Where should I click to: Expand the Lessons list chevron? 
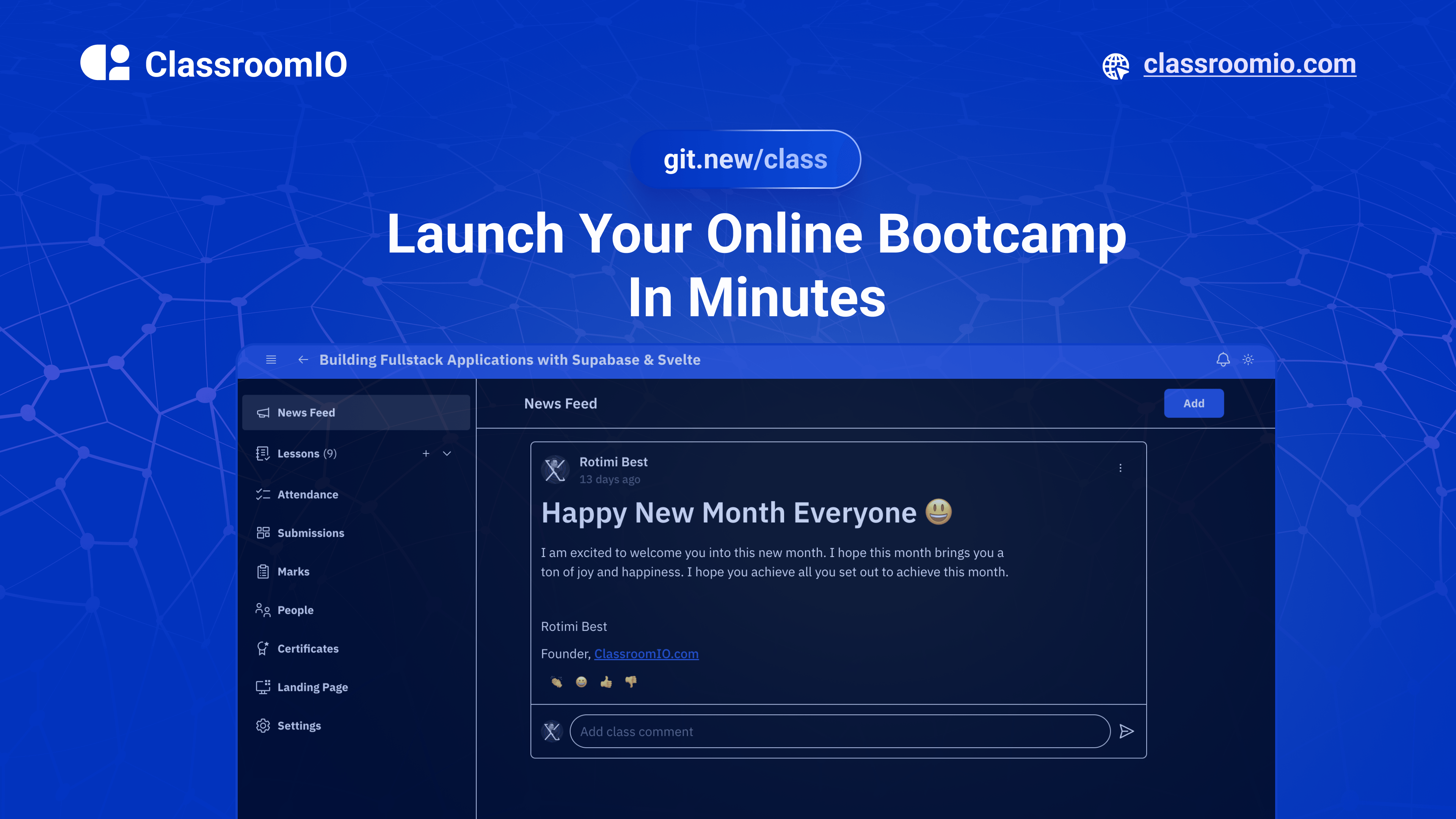(447, 453)
